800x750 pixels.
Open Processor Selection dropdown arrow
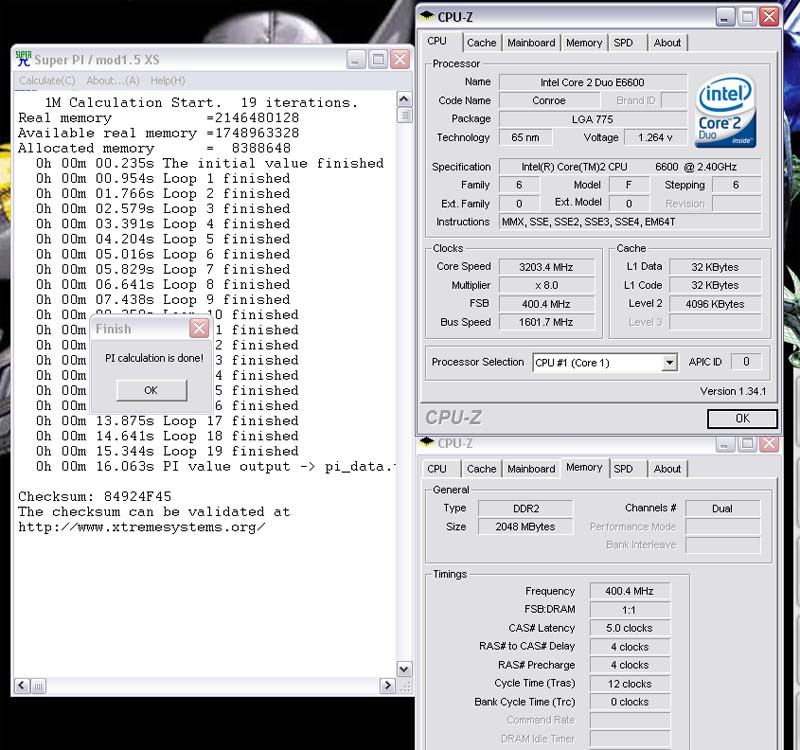tap(669, 363)
